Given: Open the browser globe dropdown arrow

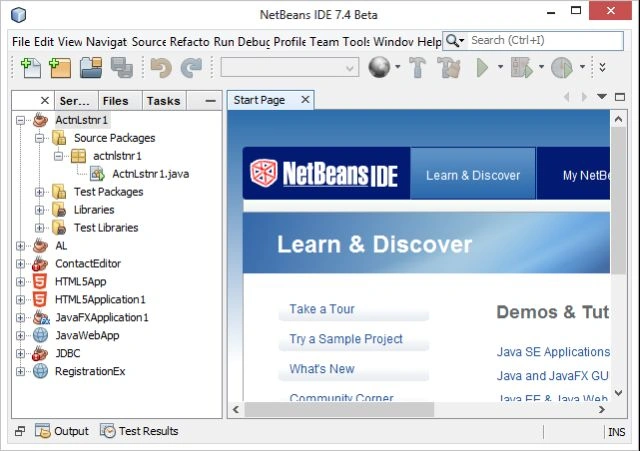Looking at the screenshot, I should [x=397, y=67].
